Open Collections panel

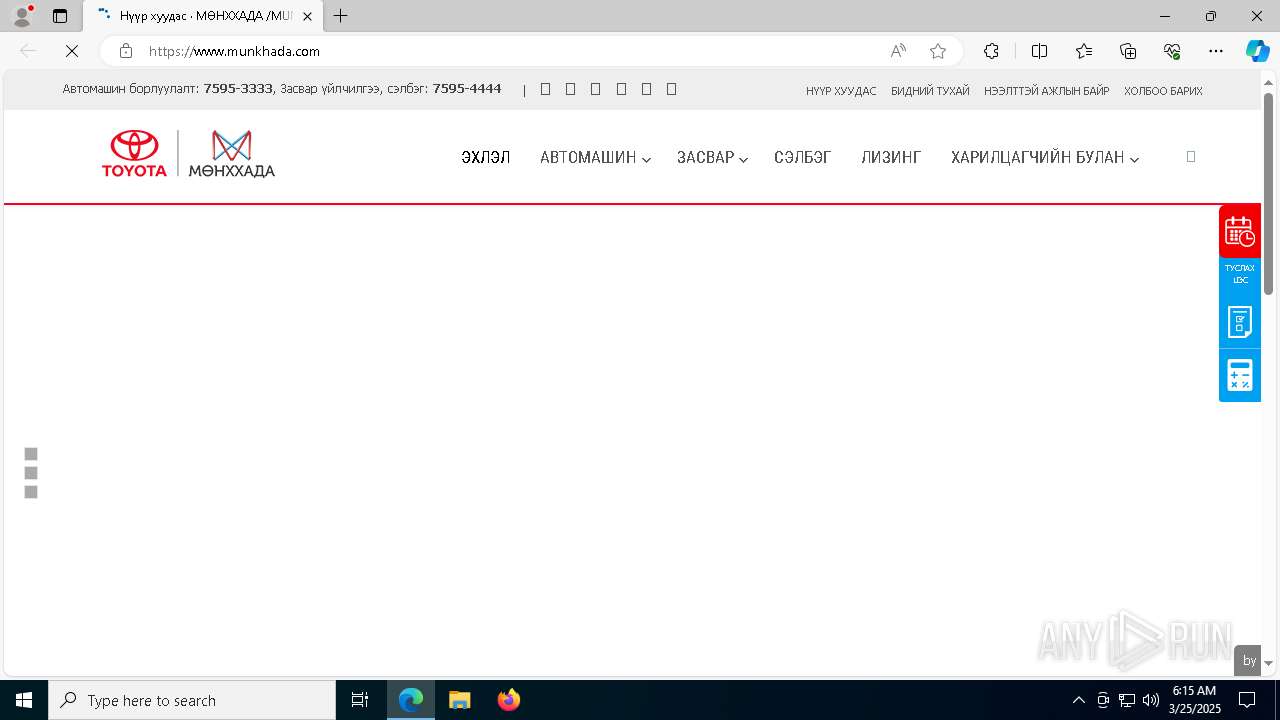(x=1128, y=51)
